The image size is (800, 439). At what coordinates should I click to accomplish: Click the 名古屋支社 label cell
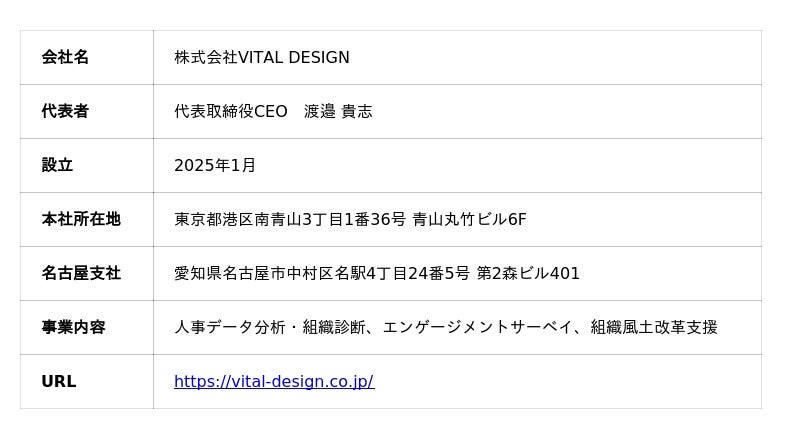(87, 274)
